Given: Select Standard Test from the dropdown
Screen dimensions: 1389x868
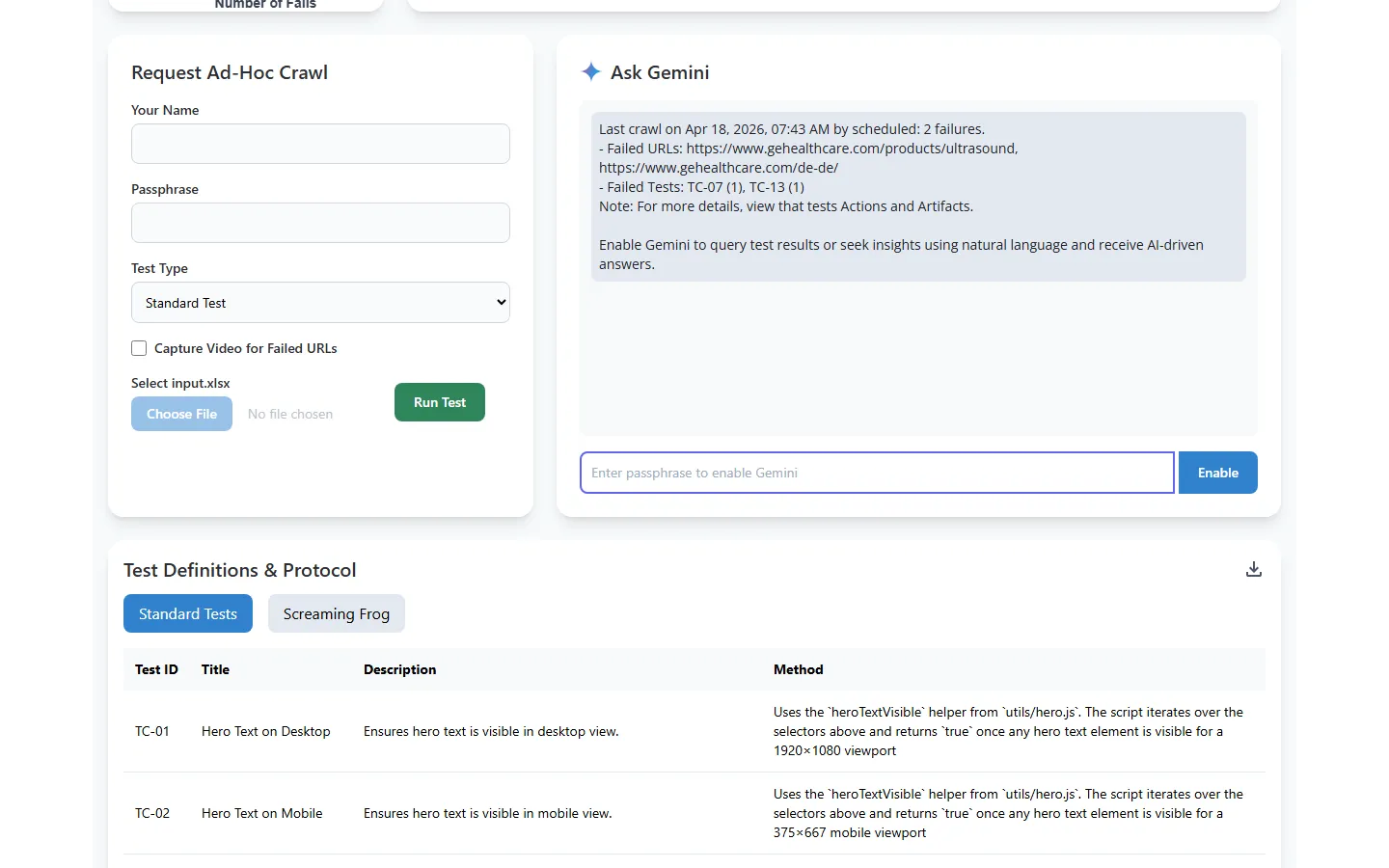Looking at the screenshot, I should (x=320, y=302).
